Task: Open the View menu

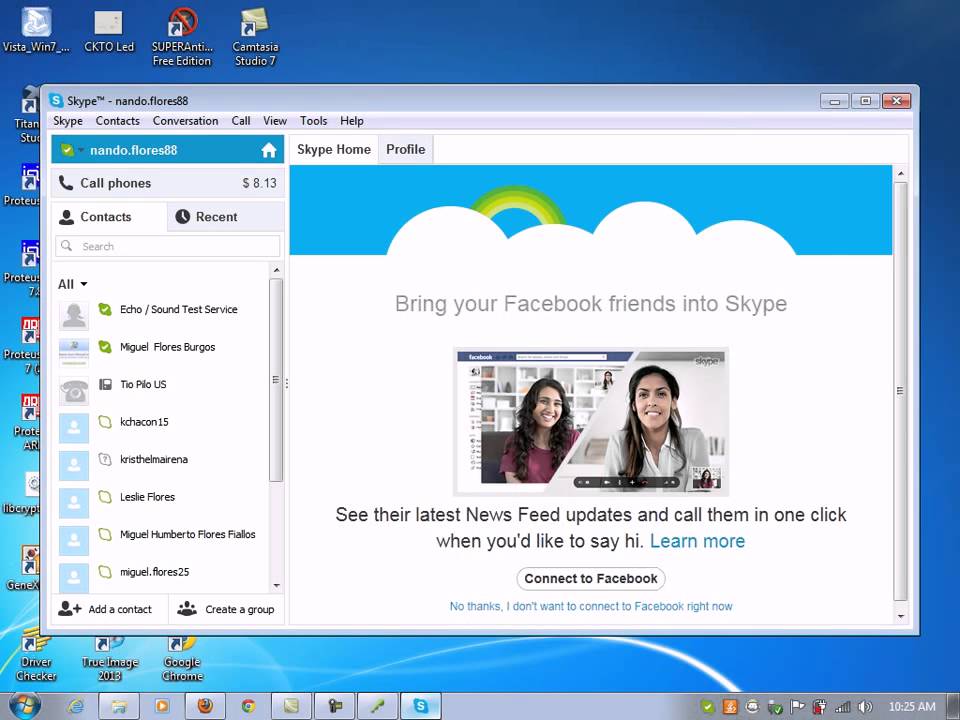Action: pos(275,121)
